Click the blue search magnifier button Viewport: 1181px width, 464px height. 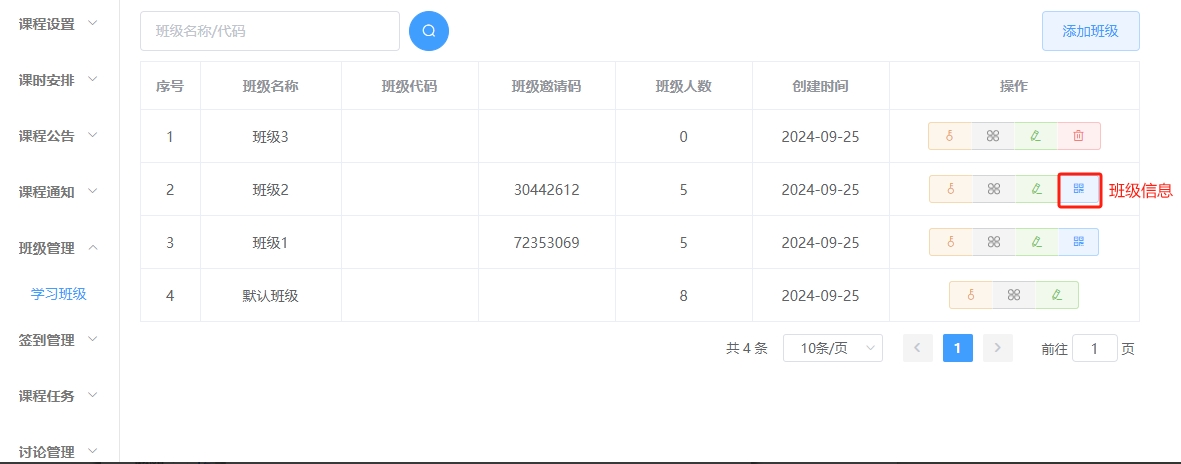pos(429,31)
